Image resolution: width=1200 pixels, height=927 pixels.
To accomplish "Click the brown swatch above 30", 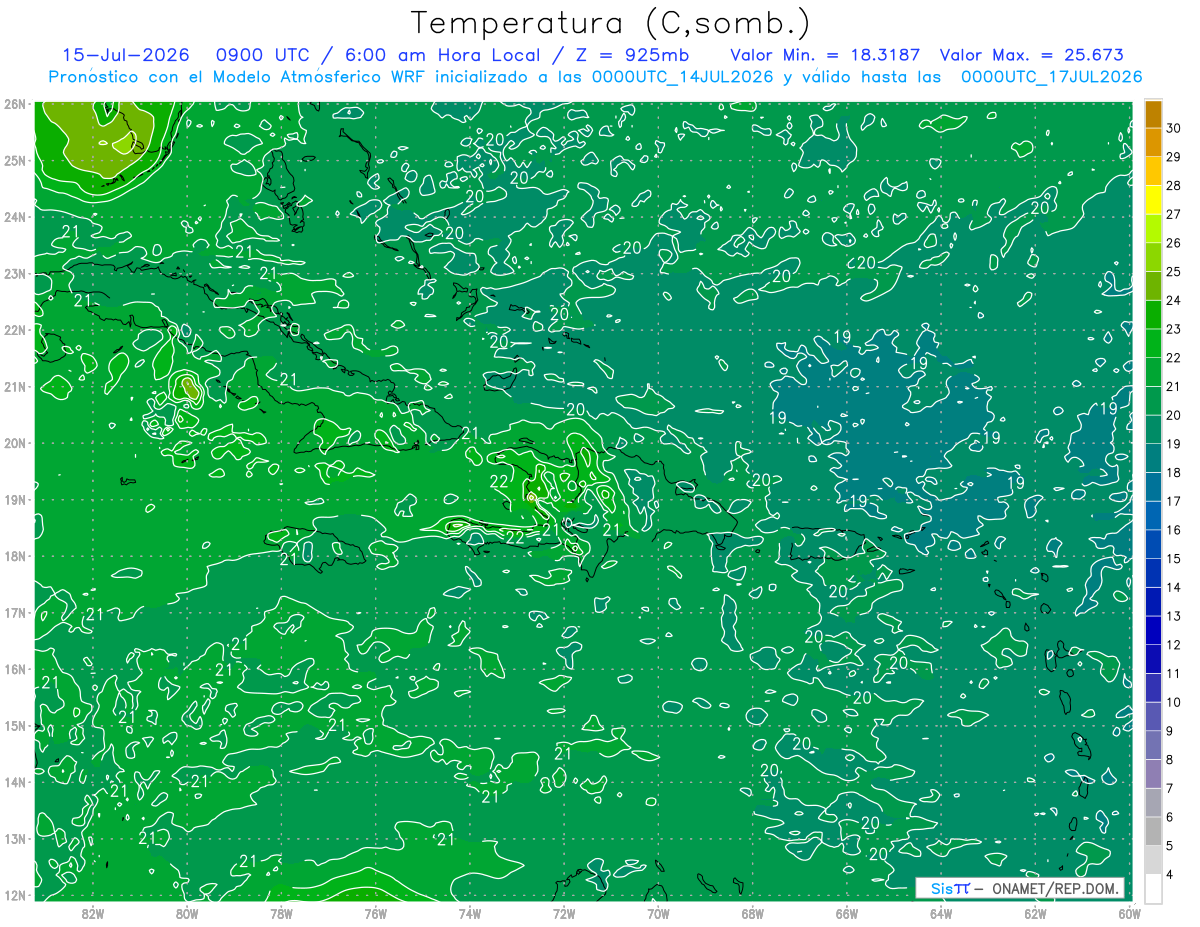I will [x=1153, y=114].
